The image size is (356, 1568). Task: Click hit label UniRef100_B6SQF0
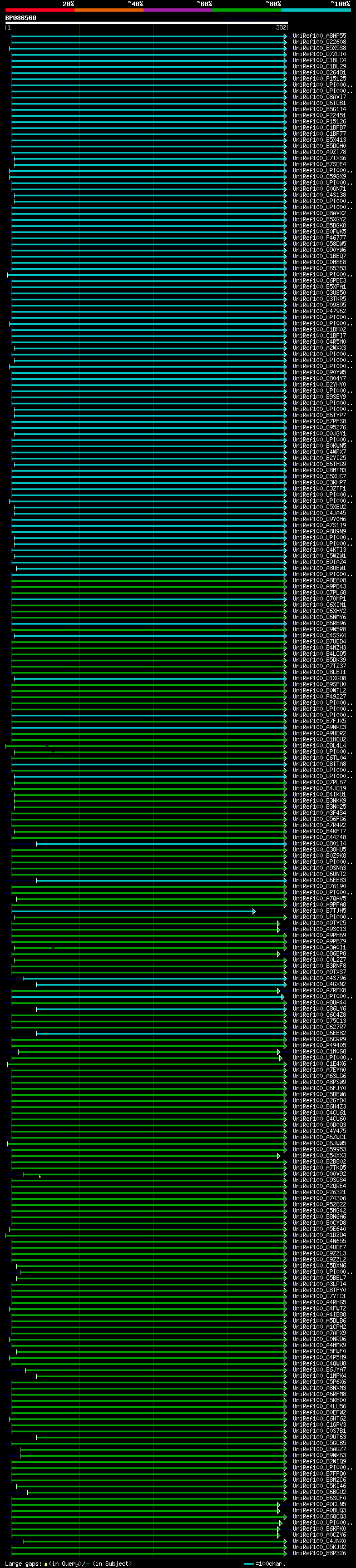pos(319,1498)
